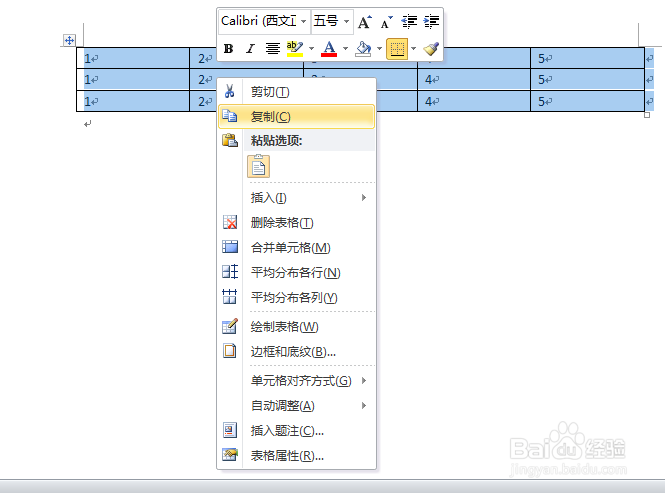
Task: Click the Increase Indent icon
Action: 431,21
